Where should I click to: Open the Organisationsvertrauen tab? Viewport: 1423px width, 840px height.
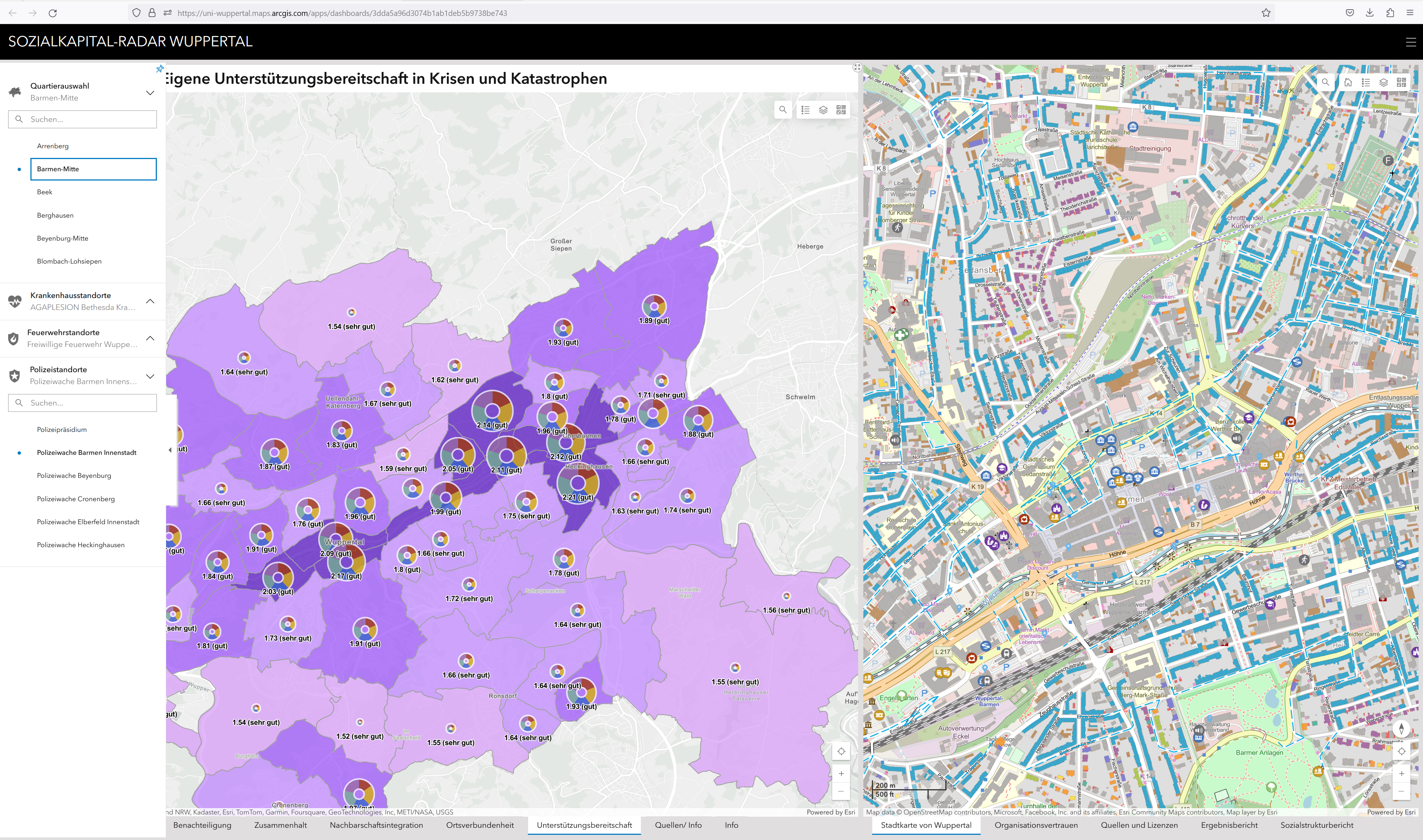1036,825
